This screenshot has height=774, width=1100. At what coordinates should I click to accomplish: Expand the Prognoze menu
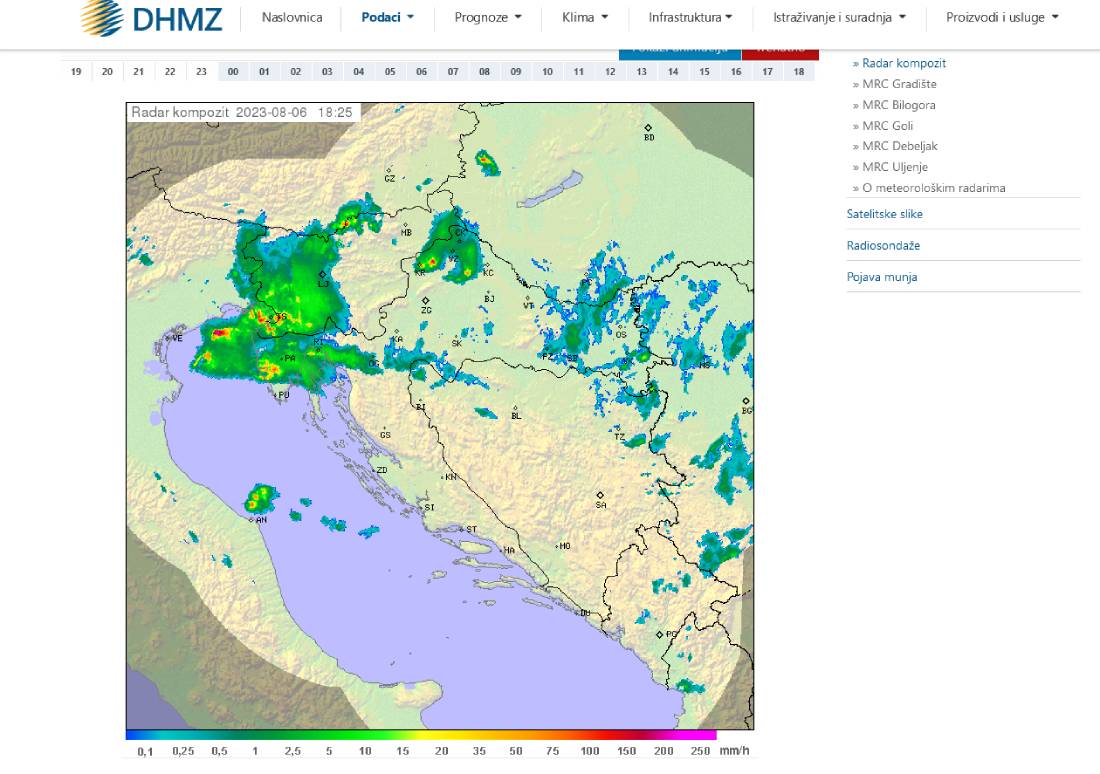click(488, 18)
